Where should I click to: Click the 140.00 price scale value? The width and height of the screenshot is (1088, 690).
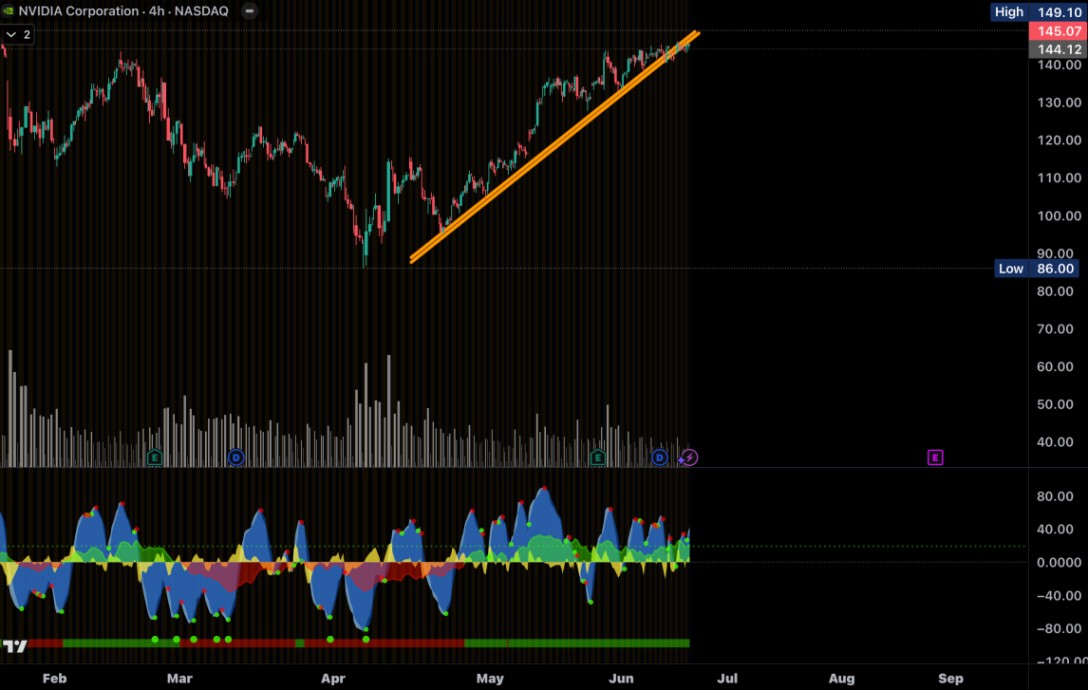(x=1059, y=65)
